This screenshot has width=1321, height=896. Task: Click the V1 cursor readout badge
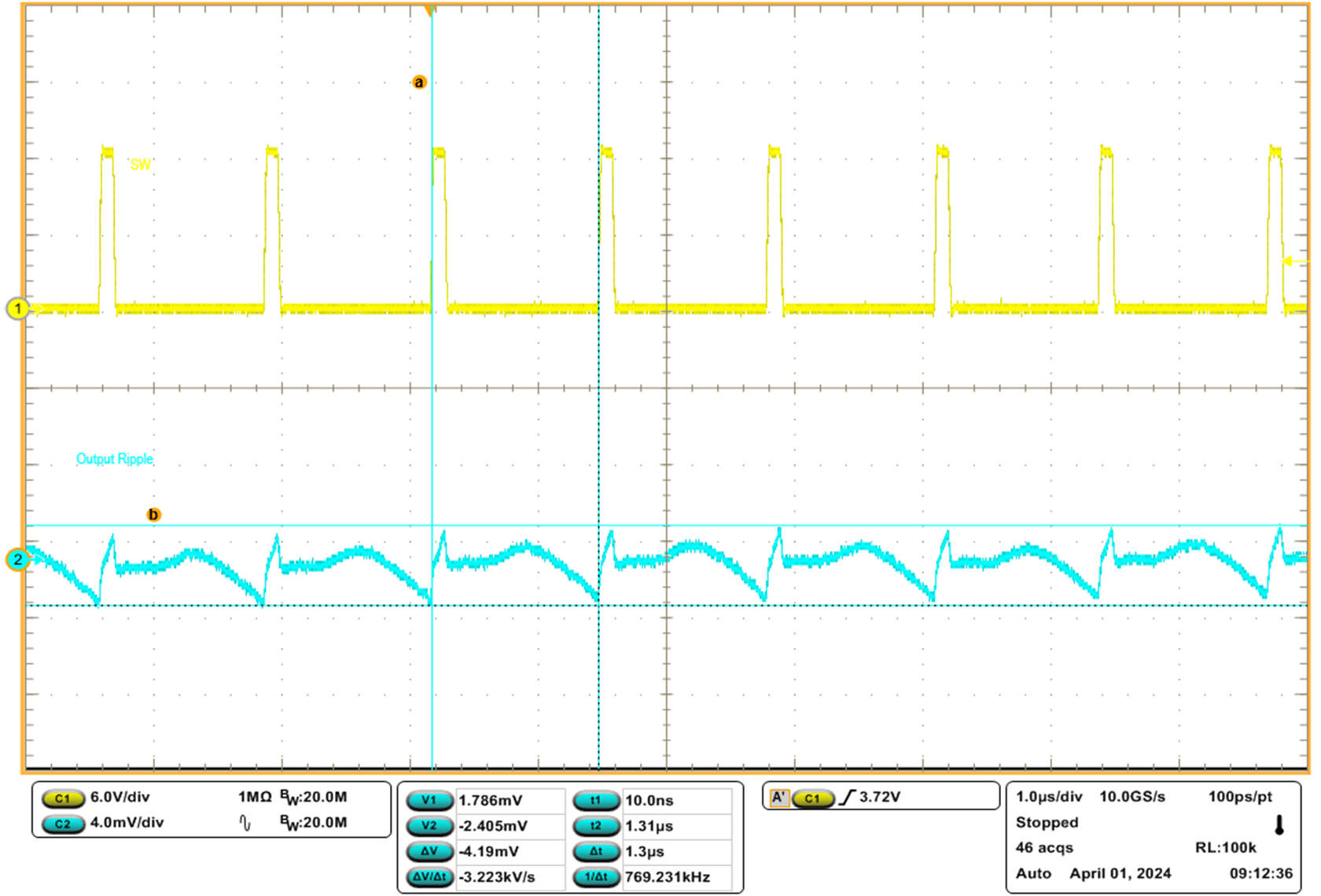[430, 801]
